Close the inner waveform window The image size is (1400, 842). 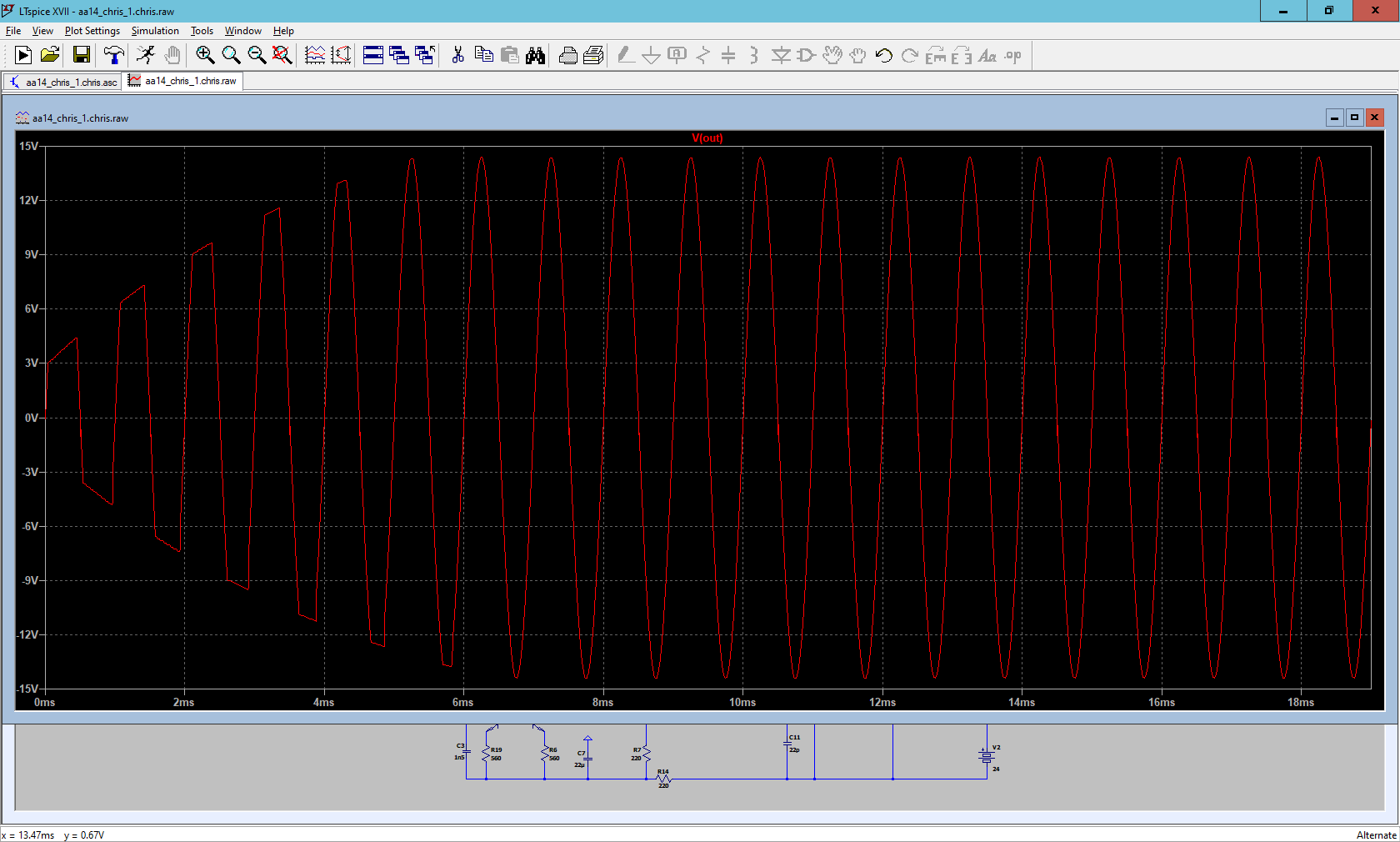[1375, 118]
